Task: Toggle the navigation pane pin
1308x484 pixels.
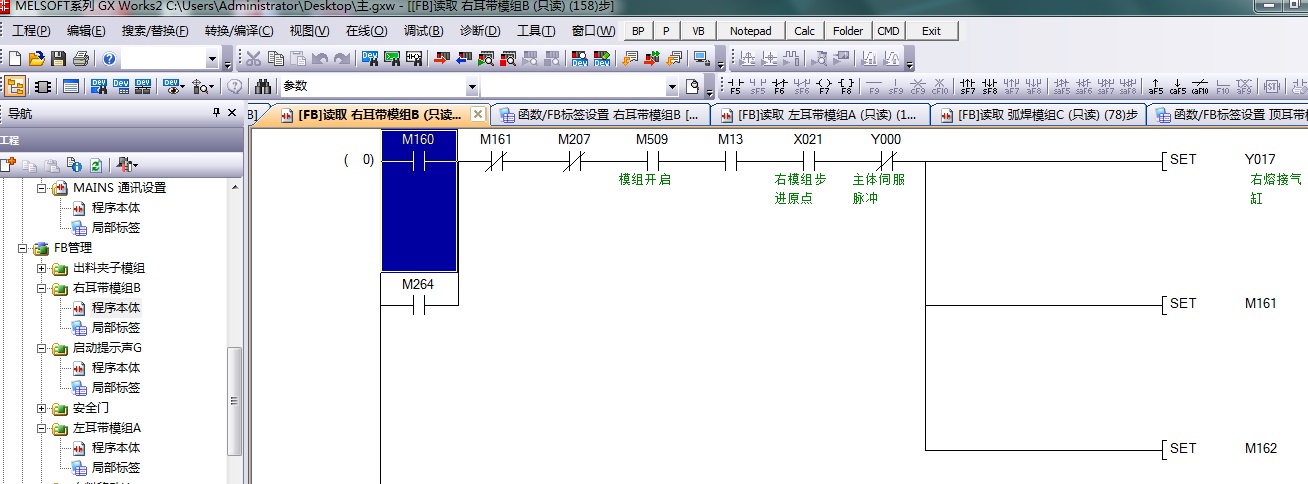Action: coord(216,113)
